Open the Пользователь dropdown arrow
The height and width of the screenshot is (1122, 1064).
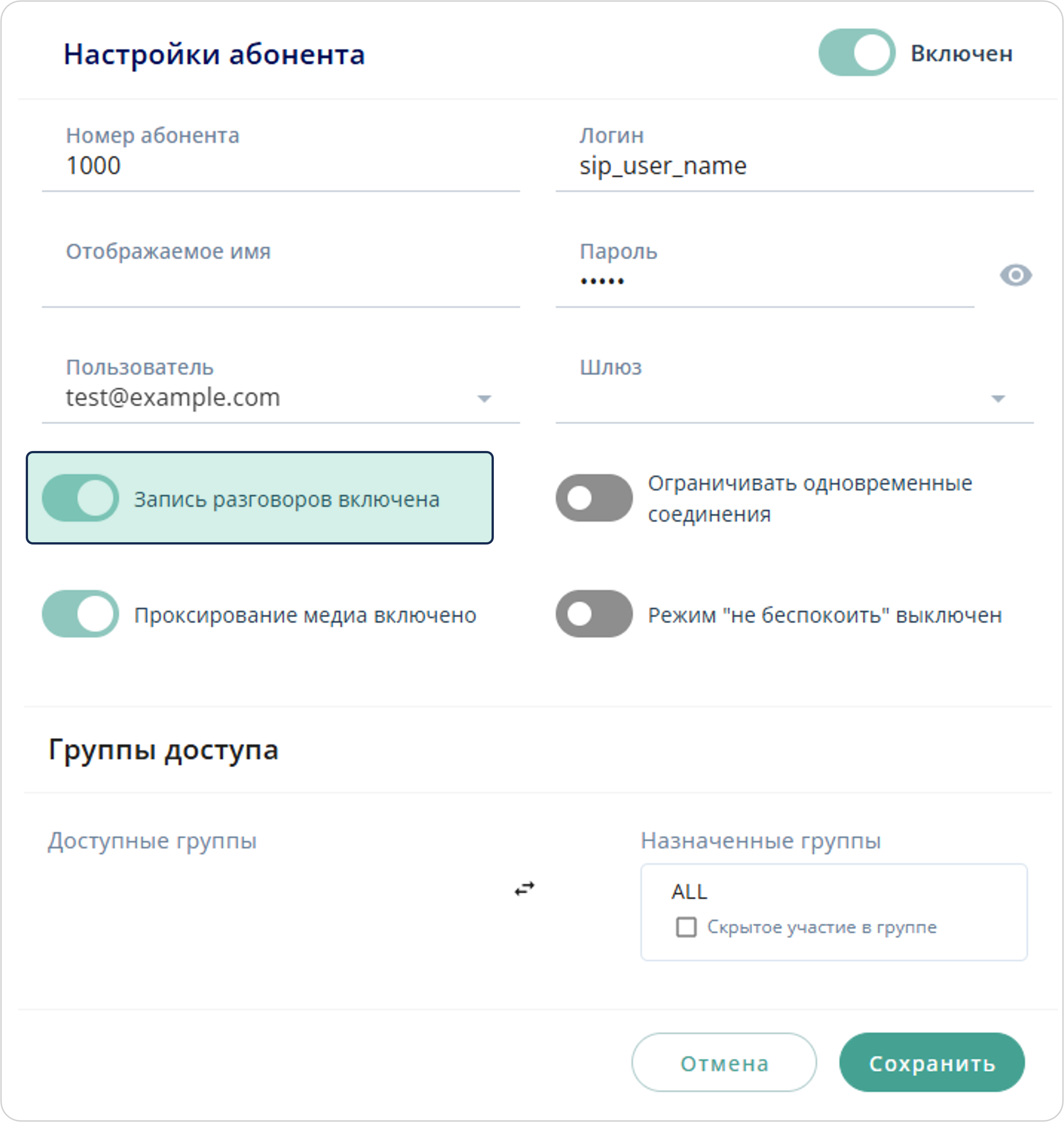pyautogui.click(x=484, y=399)
